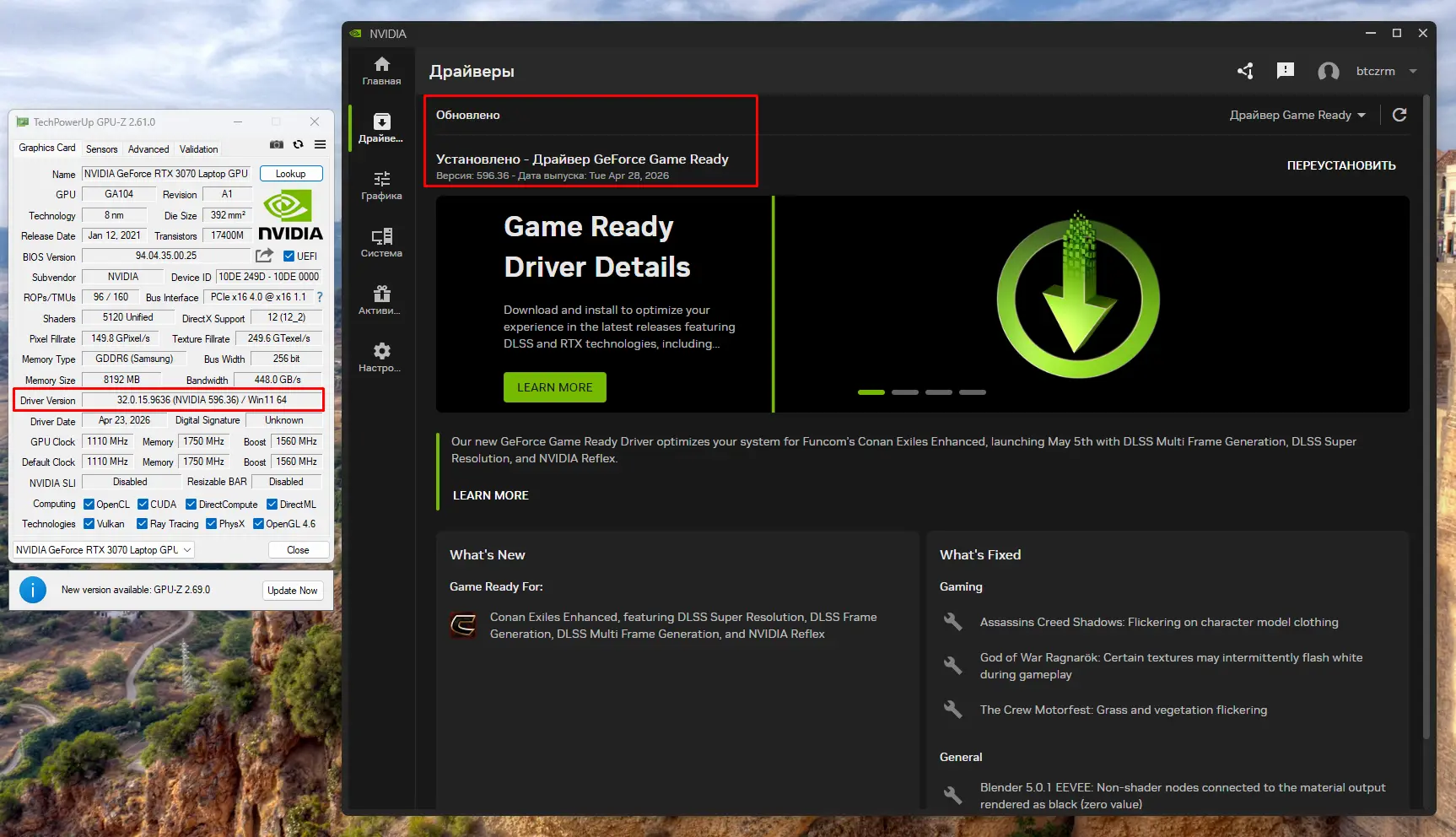
Task: Click the Close button in GPU-Z
Action: click(x=298, y=550)
